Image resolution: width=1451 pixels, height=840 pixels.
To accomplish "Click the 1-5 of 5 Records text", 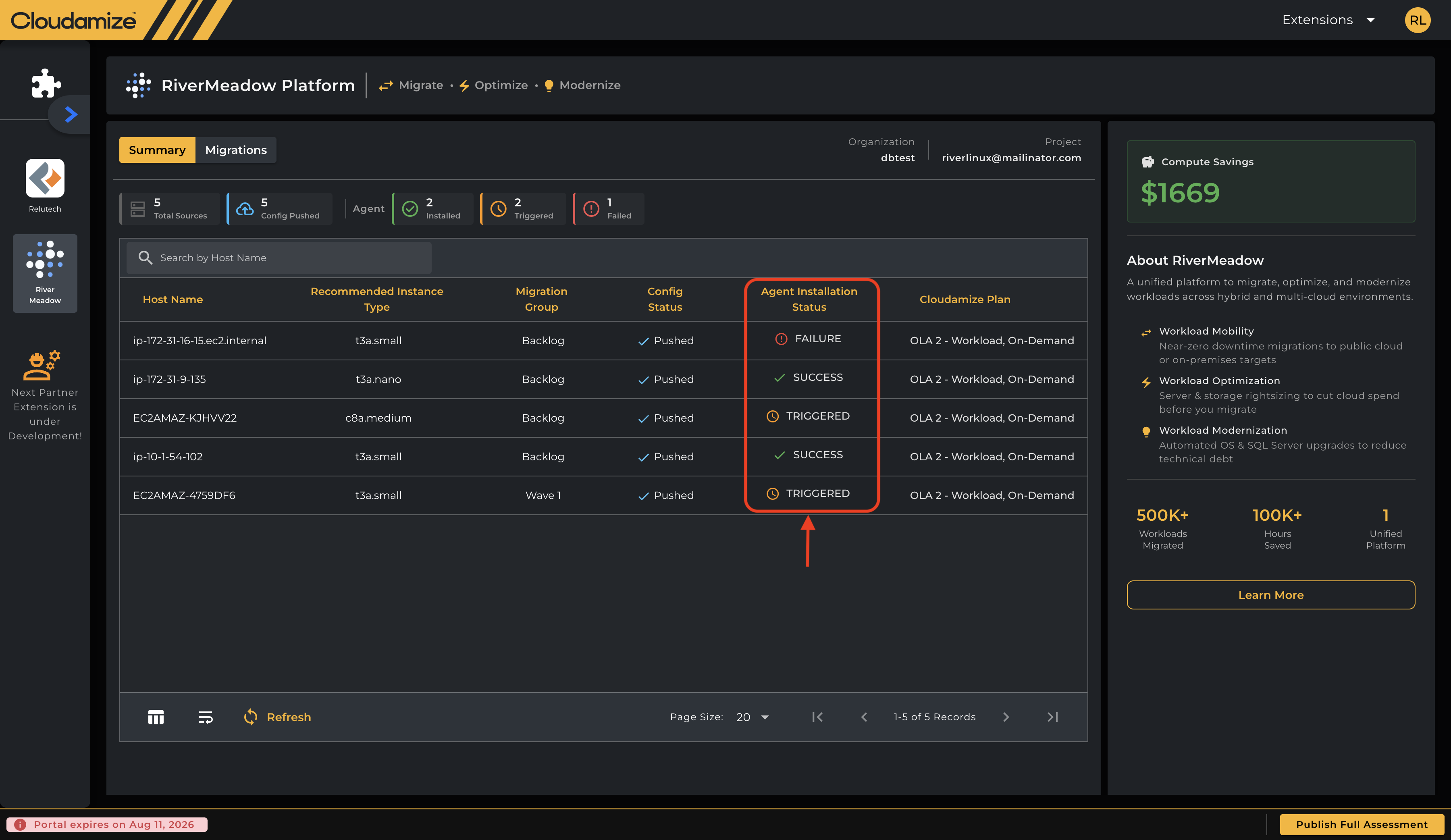I will click(935, 717).
